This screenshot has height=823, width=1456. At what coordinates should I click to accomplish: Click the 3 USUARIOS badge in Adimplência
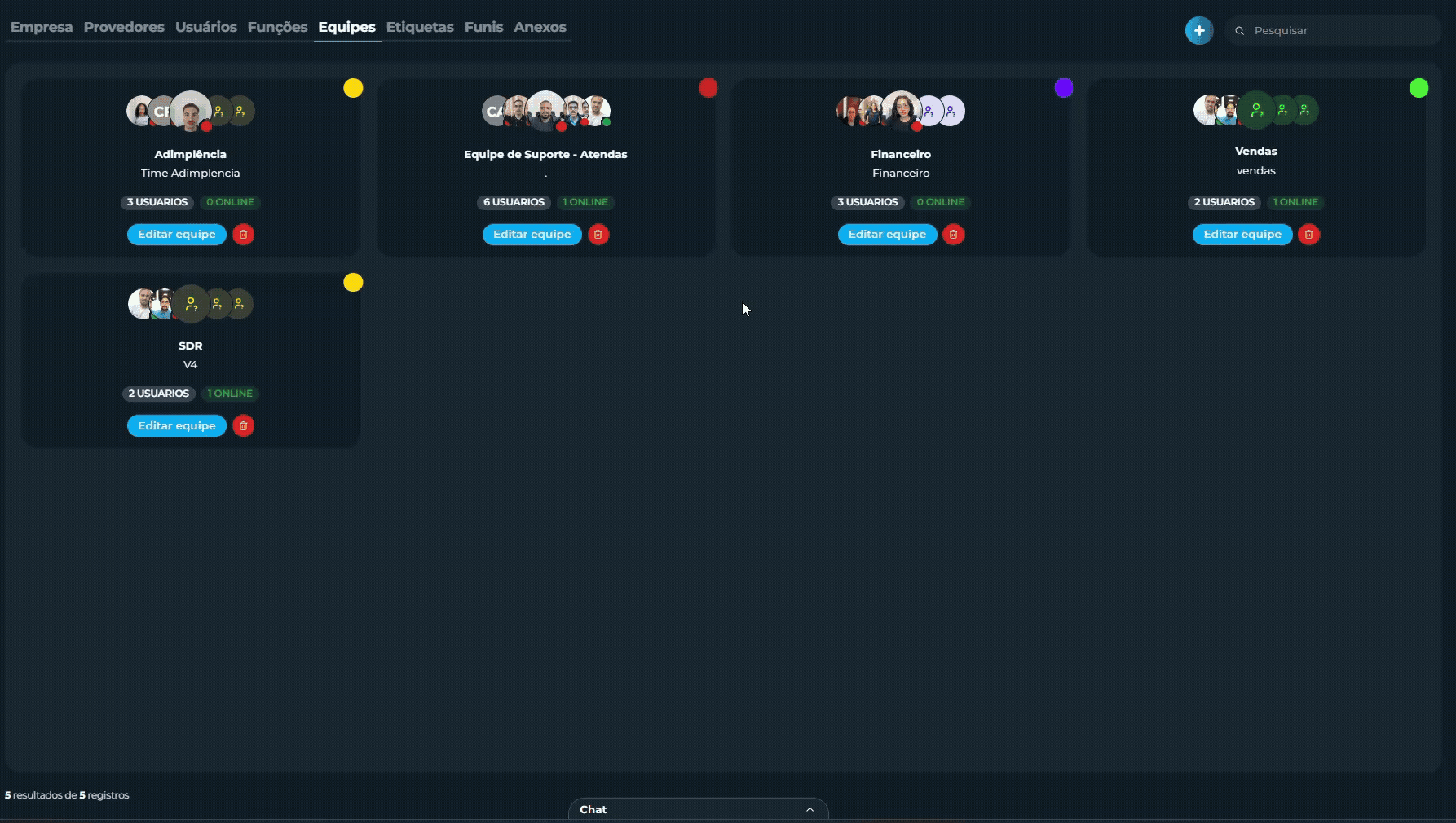(157, 202)
